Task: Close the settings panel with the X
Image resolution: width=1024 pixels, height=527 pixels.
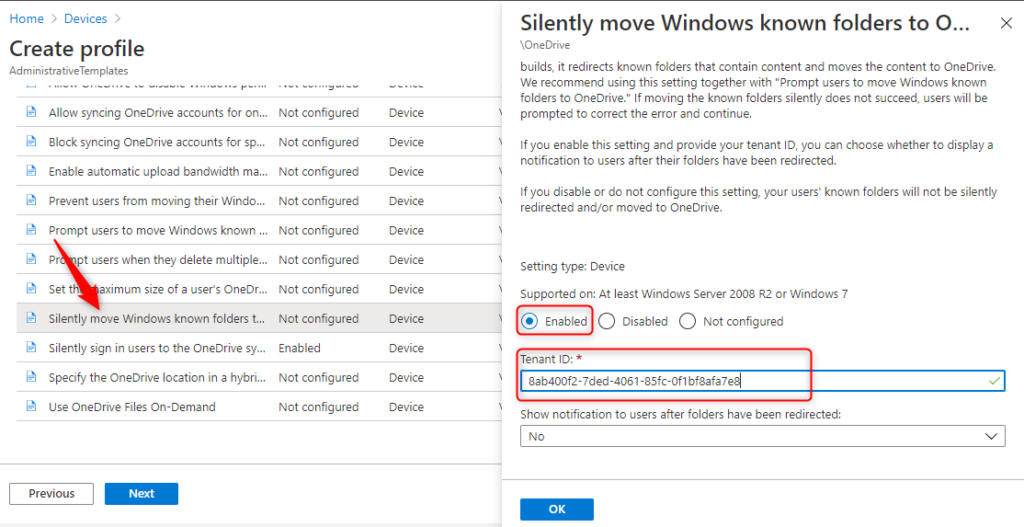Action: tap(1006, 24)
